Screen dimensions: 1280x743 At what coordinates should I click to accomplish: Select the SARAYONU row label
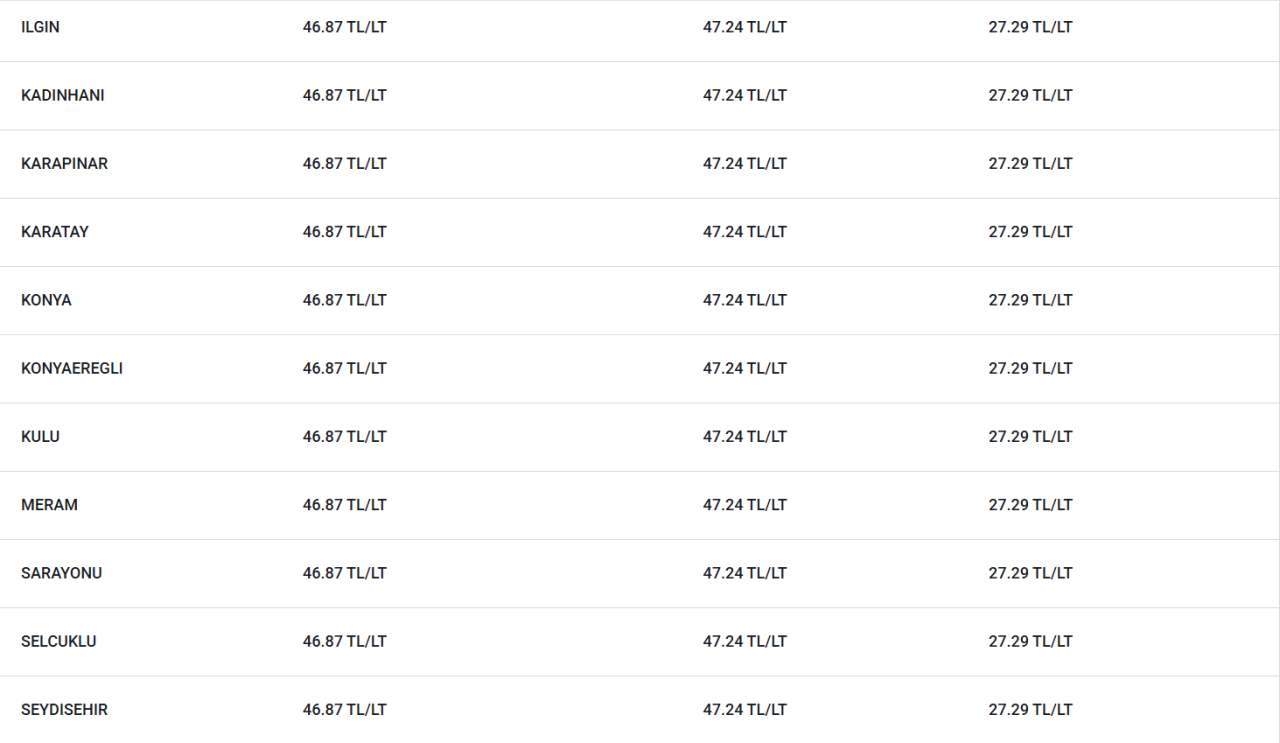click(61, 573)
